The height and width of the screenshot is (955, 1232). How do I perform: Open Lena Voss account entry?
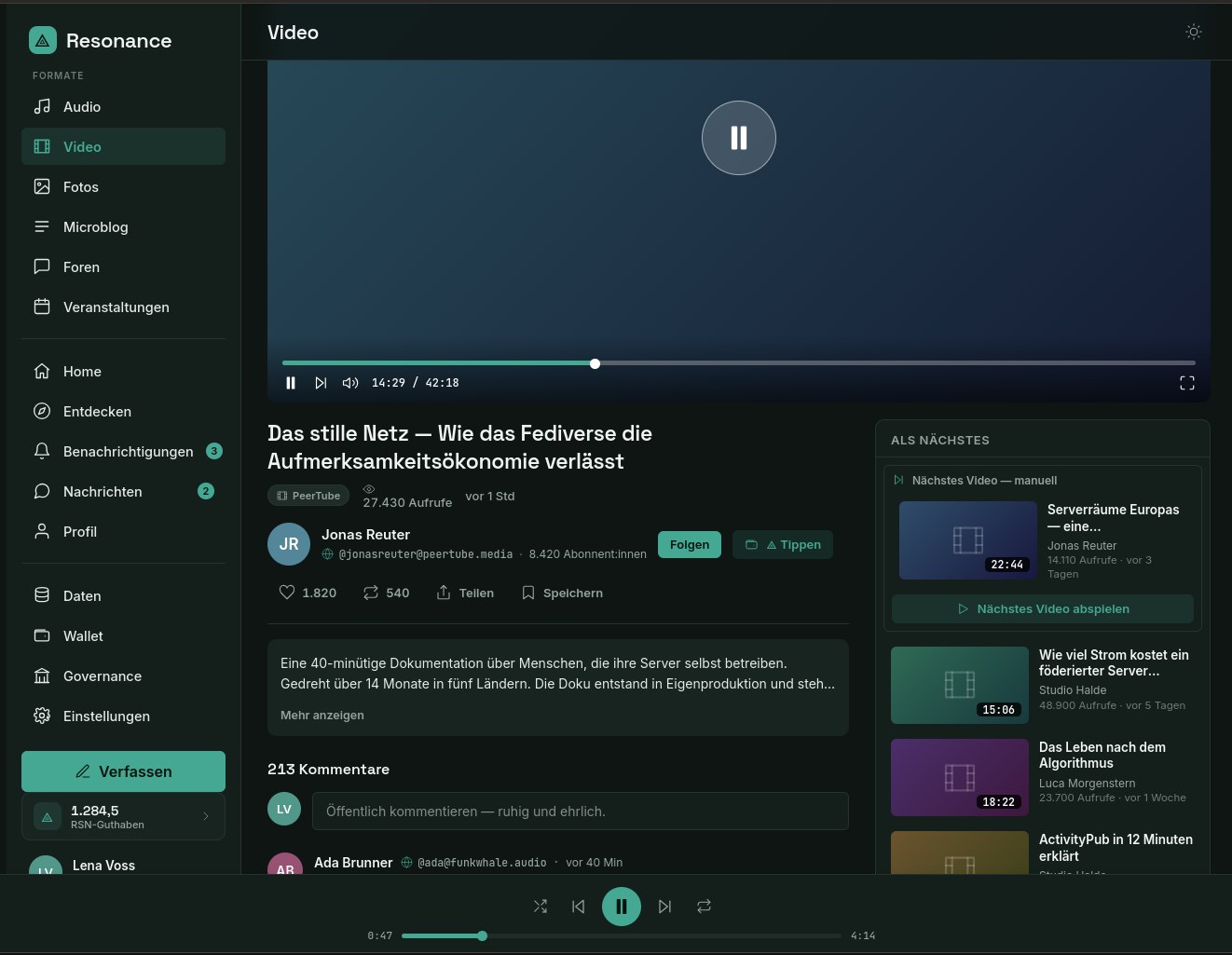point(123,865)
